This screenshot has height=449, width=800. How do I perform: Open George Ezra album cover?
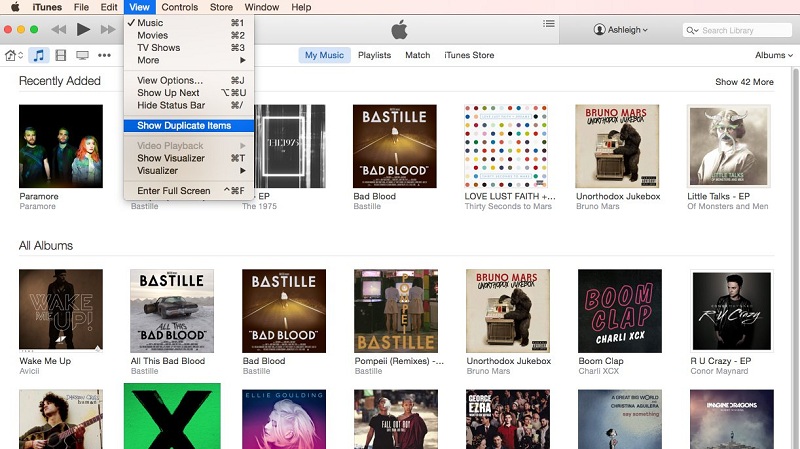pyautogui.click(x=508, y=419)
